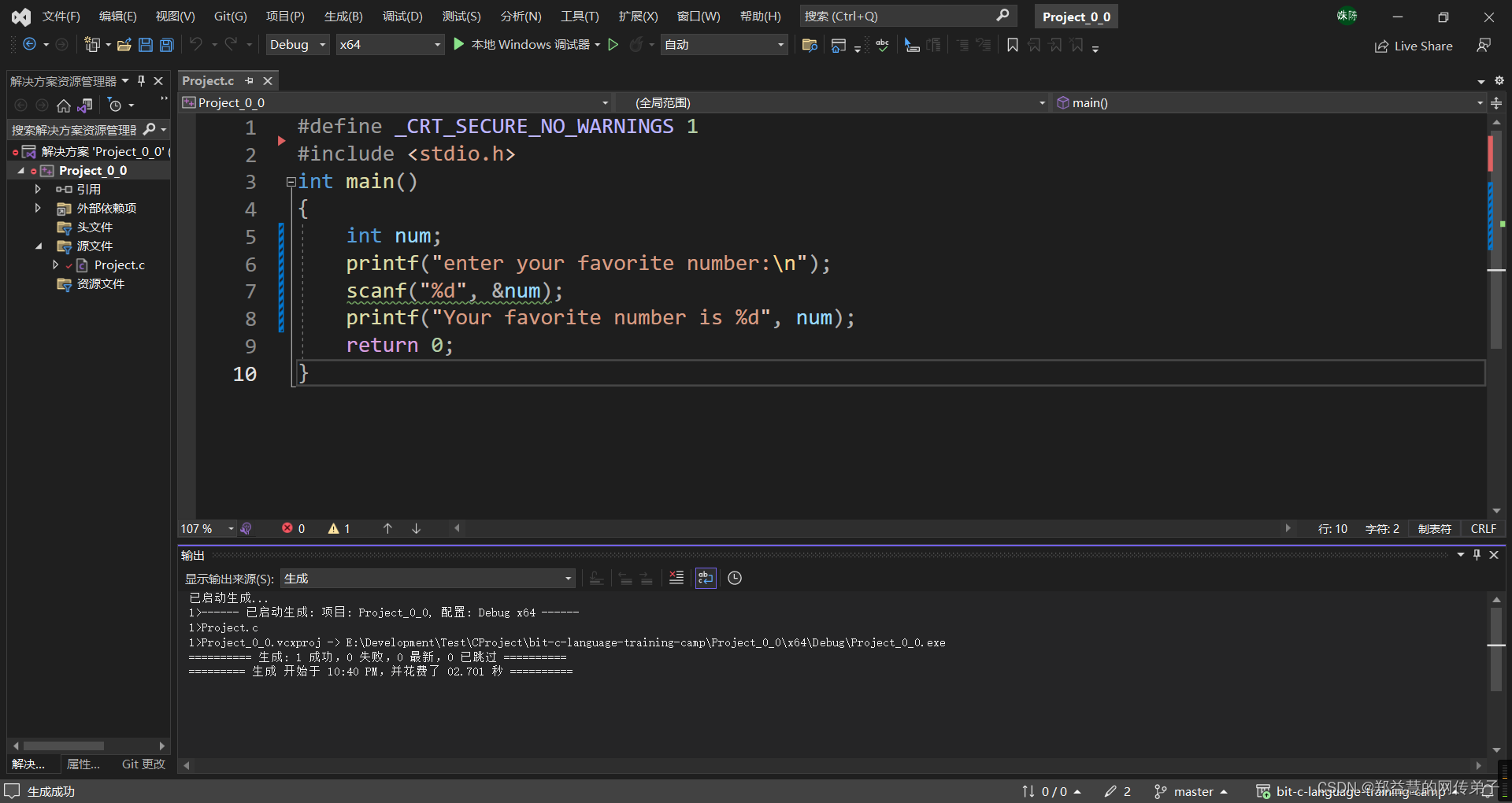Expand the 外部依赖项 node in Solution Explorer

(37, 208)
